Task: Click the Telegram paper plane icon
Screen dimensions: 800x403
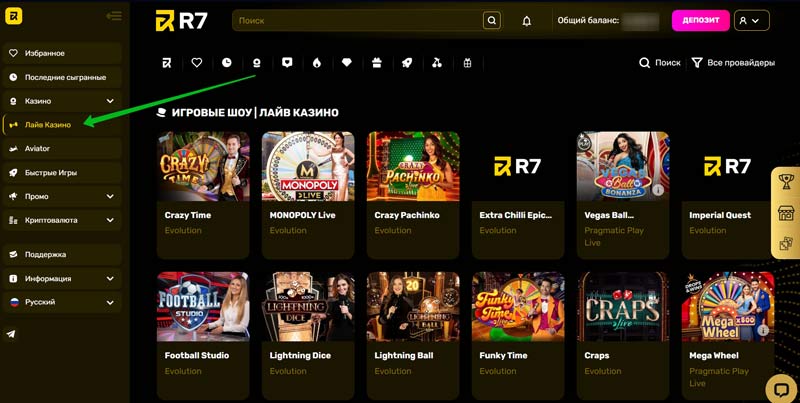Action: (12, 335)
